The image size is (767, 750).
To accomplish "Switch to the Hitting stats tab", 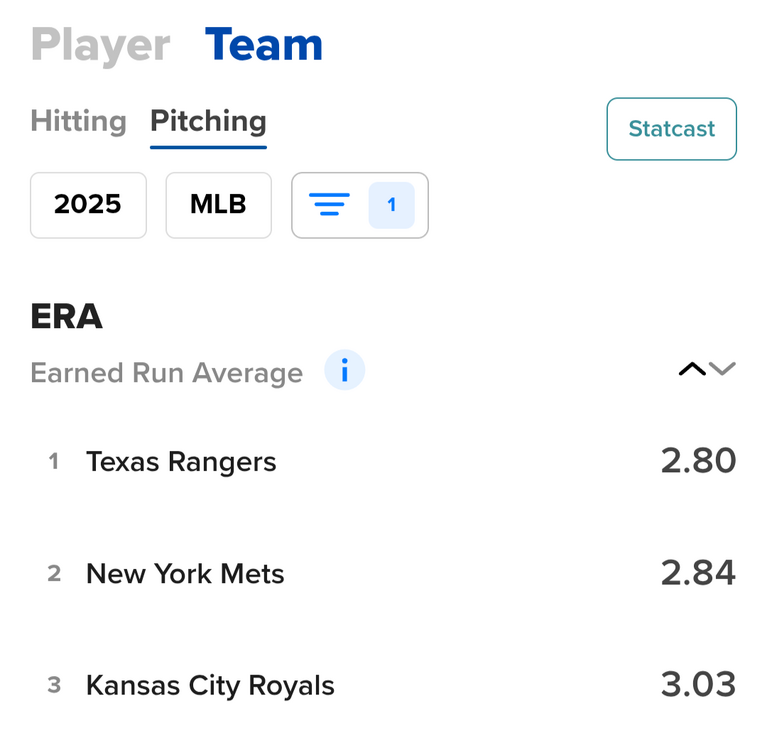I will (78, 121).
